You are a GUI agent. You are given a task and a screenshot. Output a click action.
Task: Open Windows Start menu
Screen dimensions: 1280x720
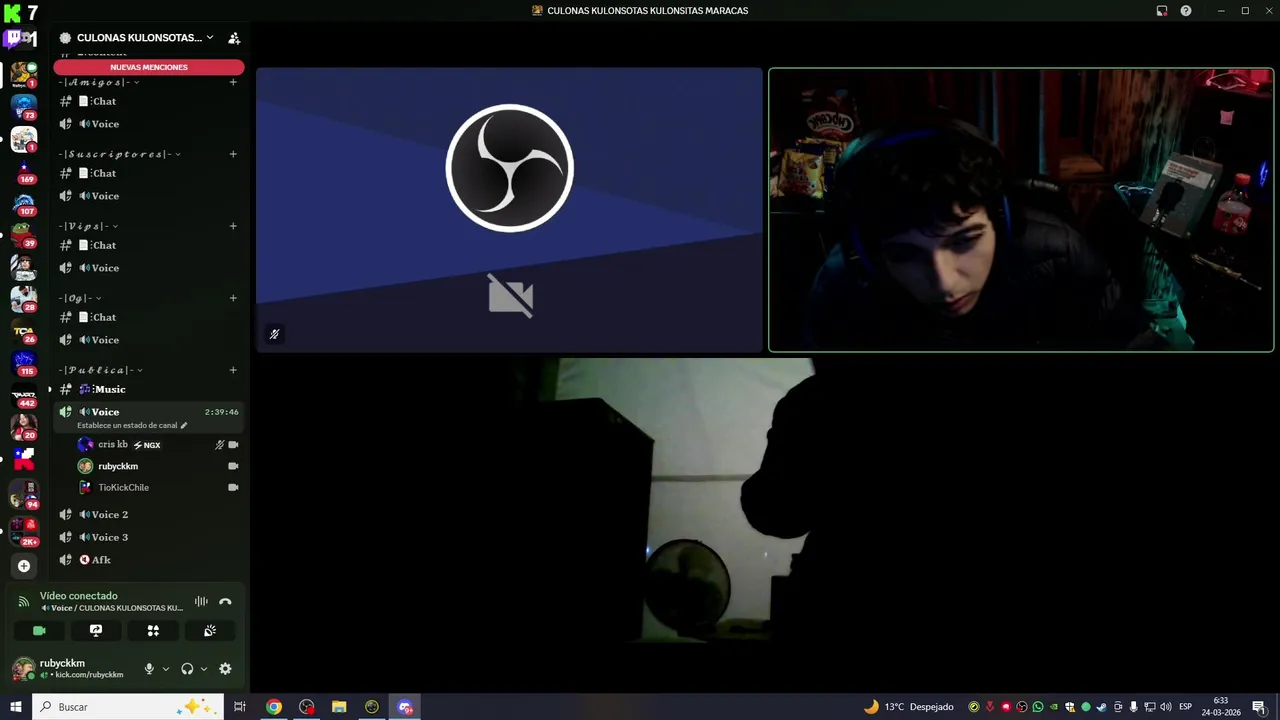[16, 707]
